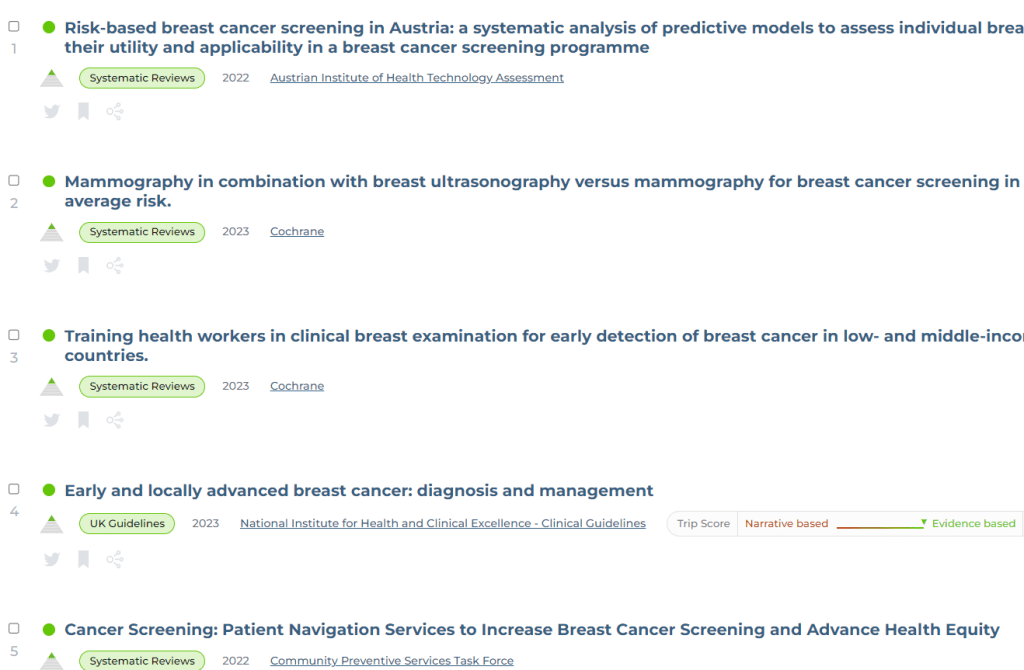
Task: Check the box for result 4
Action: 14,490
